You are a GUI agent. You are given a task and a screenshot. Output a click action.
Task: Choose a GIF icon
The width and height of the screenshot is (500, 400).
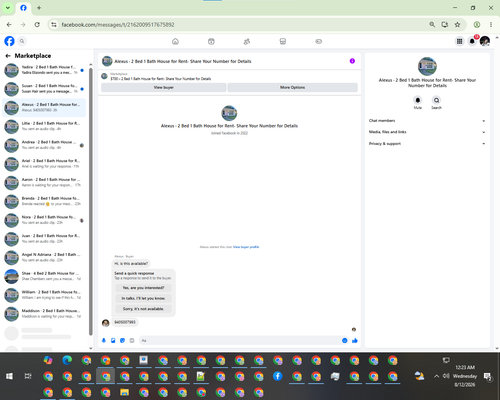coord(132,340)
